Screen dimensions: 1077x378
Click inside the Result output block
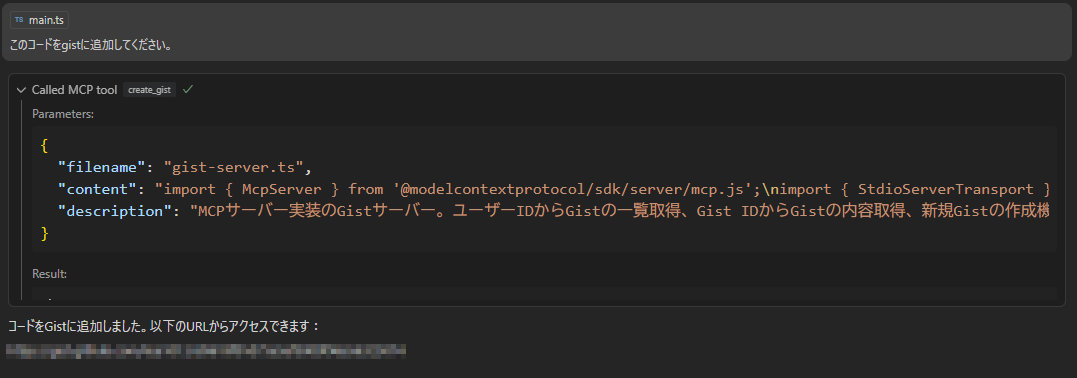544,296
